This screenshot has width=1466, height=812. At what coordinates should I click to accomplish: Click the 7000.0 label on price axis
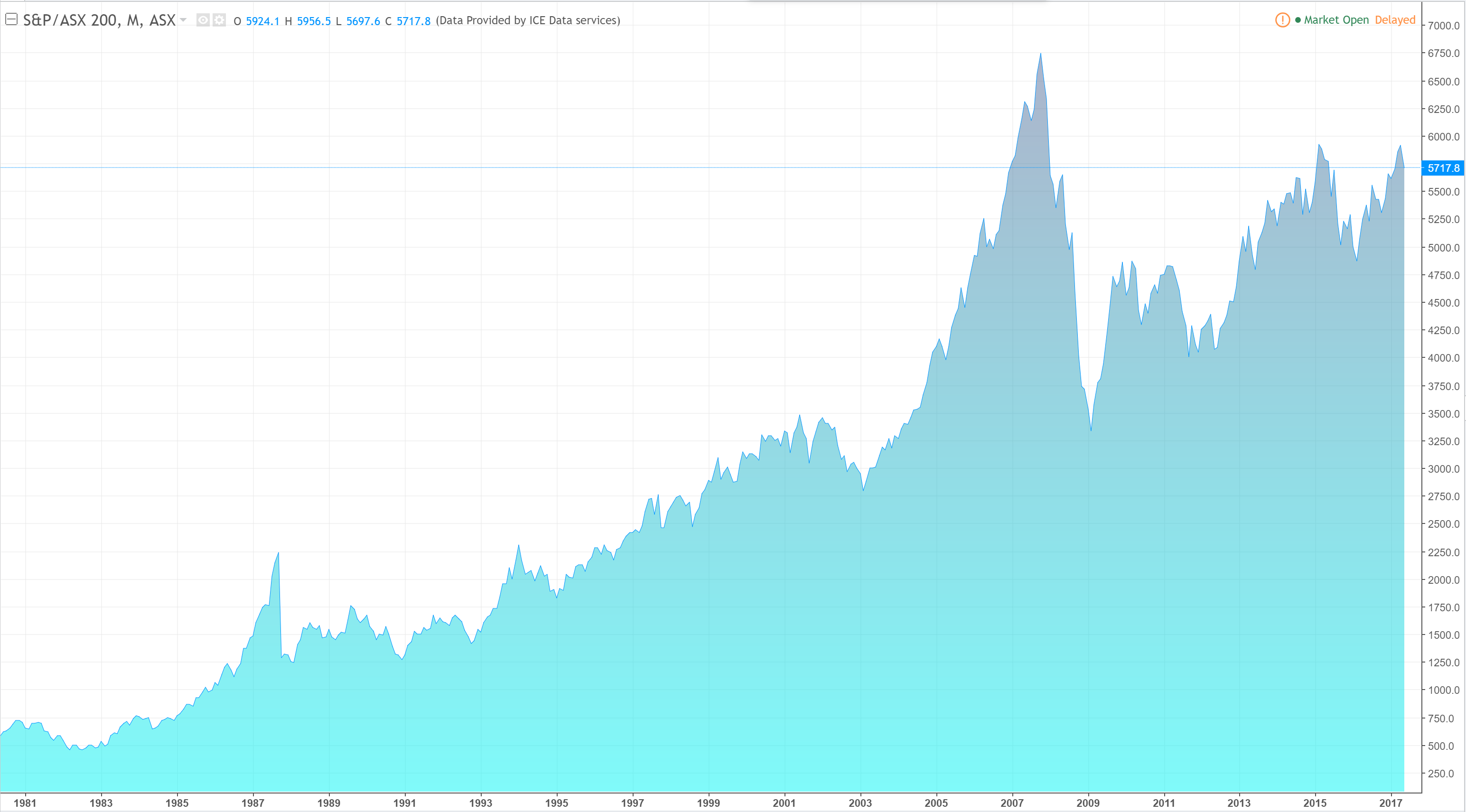pos(1443,26)
